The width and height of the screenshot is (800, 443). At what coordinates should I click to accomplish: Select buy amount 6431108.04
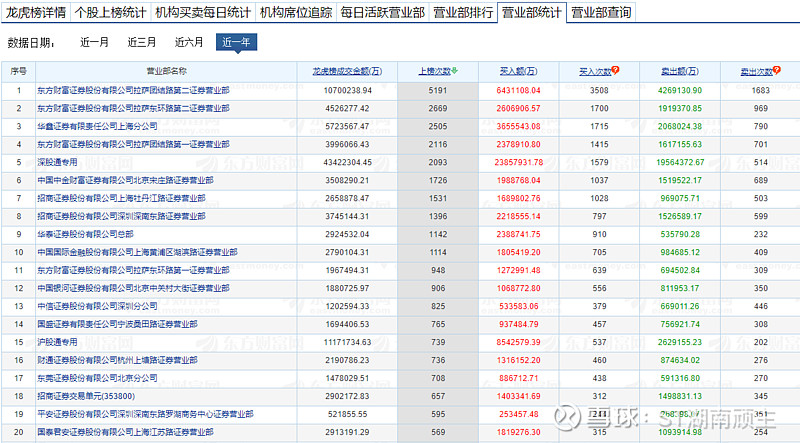(x=518, y=90)
